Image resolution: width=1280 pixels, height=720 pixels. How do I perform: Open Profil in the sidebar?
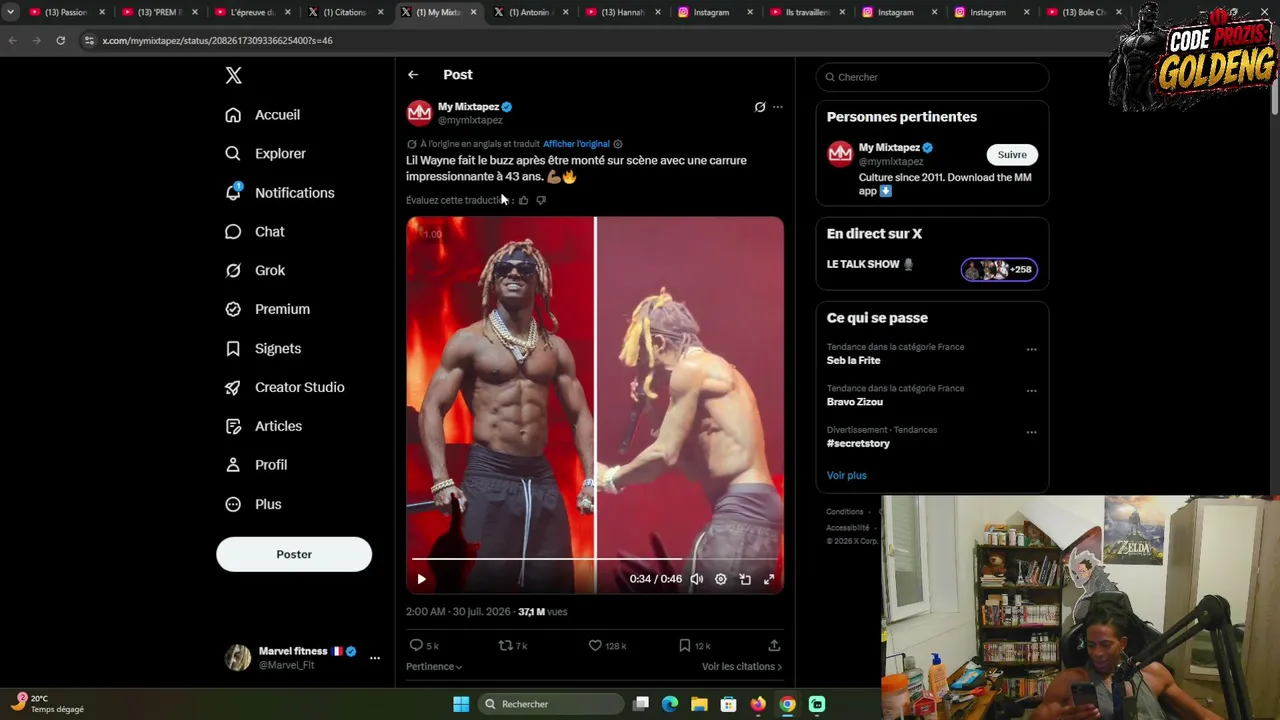coord(257,466)
